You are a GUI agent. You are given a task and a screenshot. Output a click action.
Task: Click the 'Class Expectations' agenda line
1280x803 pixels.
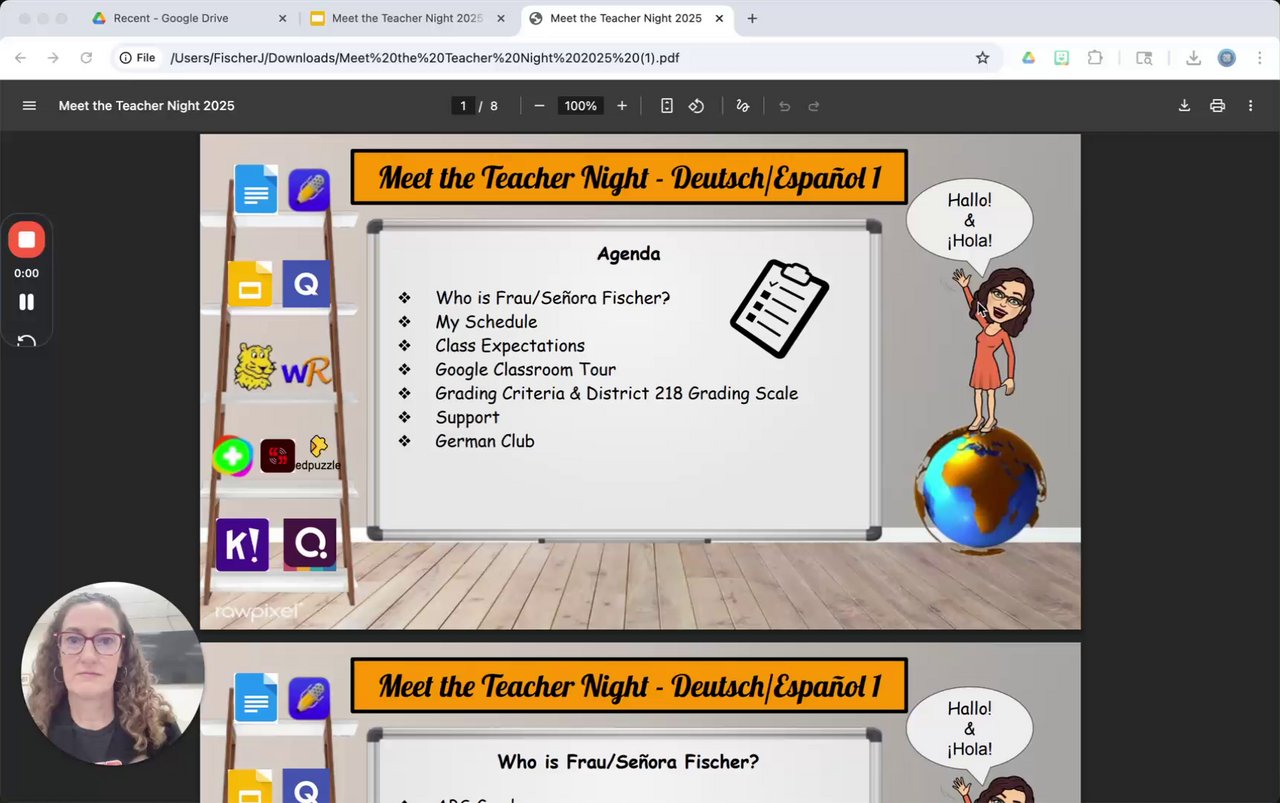[x=510, y=346]
